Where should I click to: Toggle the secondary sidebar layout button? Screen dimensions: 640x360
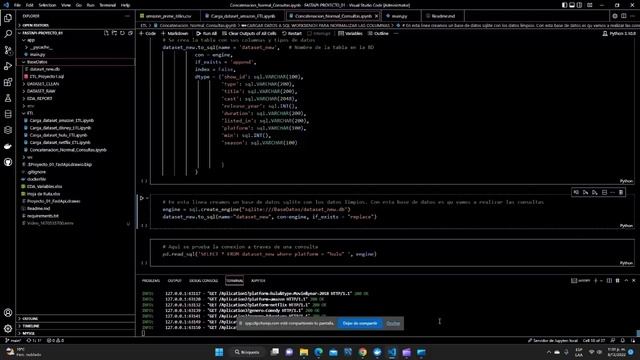579,5
